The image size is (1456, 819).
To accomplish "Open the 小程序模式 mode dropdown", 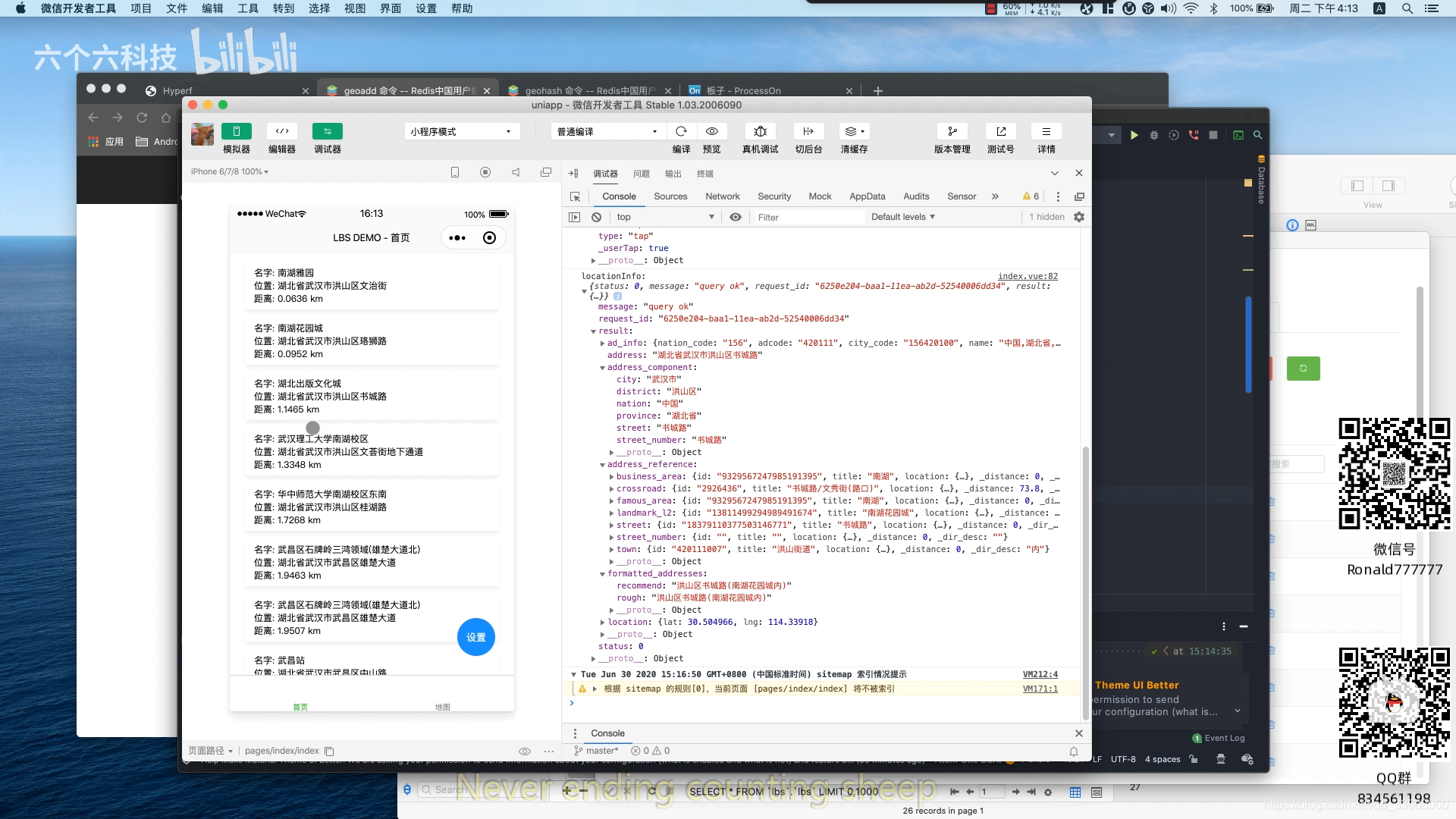I will click(461, 131).
